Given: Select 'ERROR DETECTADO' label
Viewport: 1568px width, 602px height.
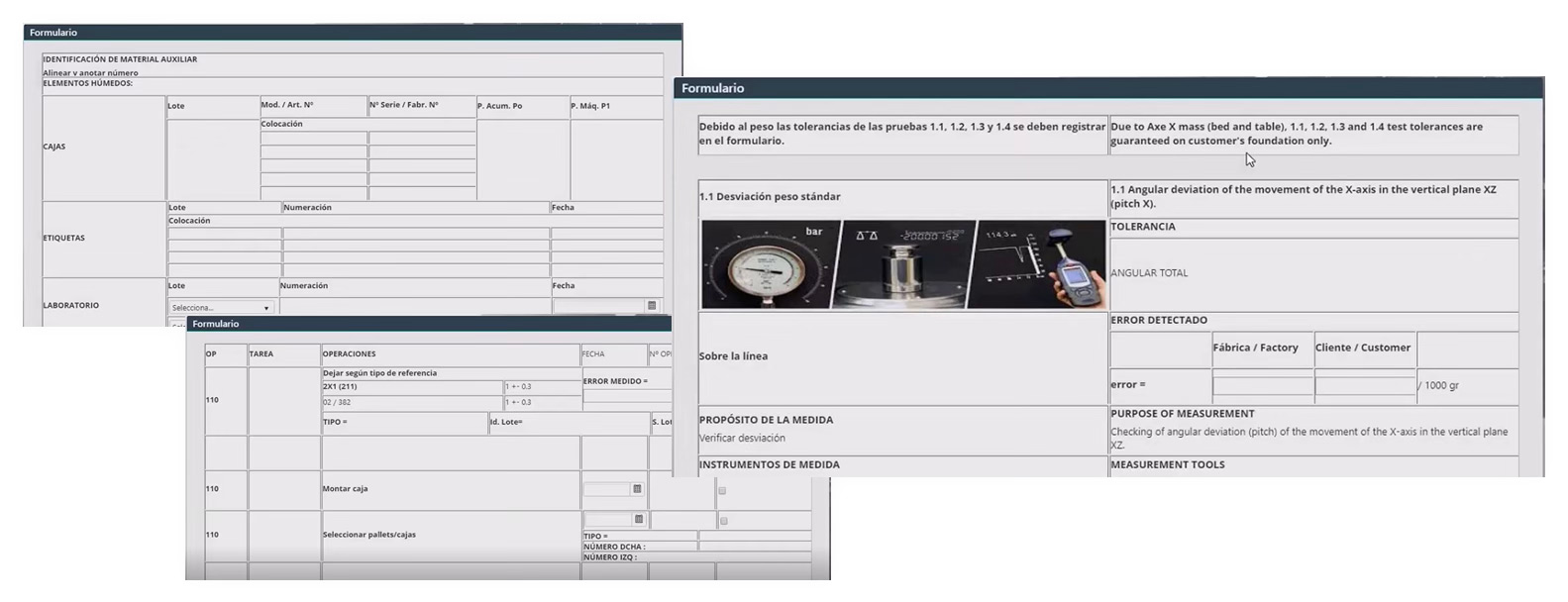Looking at the screenshot, I should [1159, 321].
